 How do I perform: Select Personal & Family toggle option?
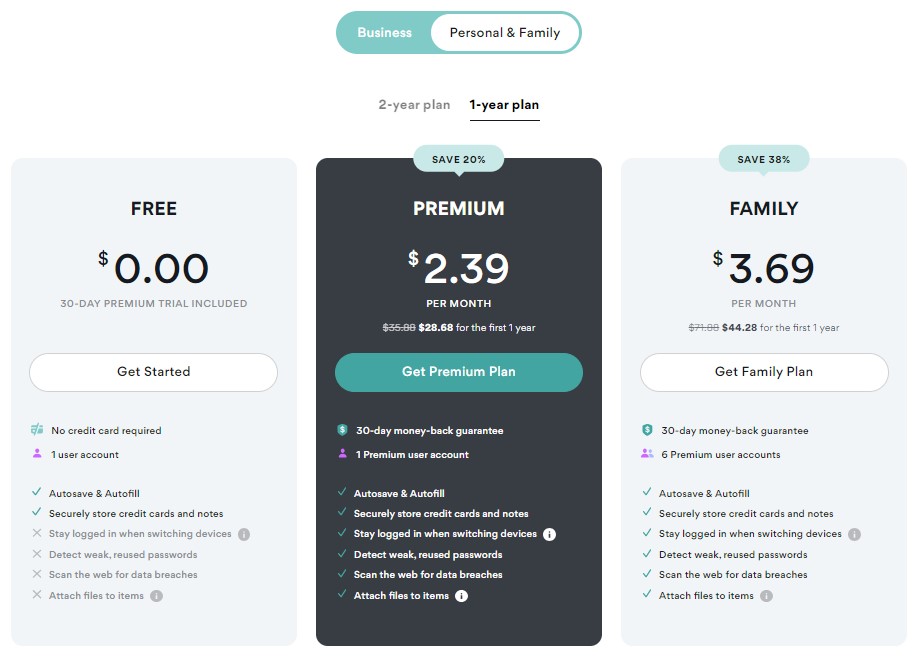coord(505,32)
